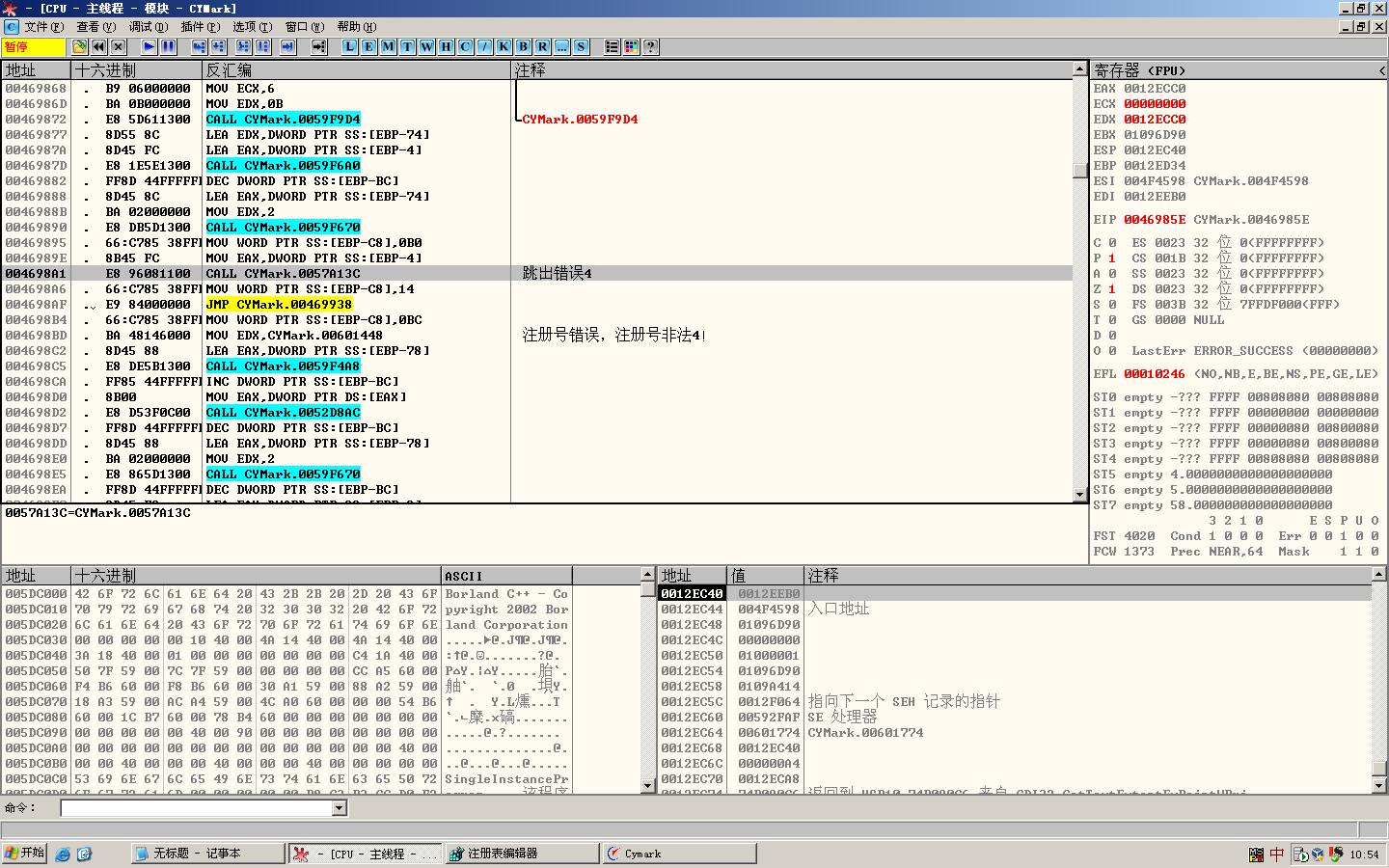This screenshot has height=868, width=1389.
Task: Click the Go to address icon
Action: (318, 46)
